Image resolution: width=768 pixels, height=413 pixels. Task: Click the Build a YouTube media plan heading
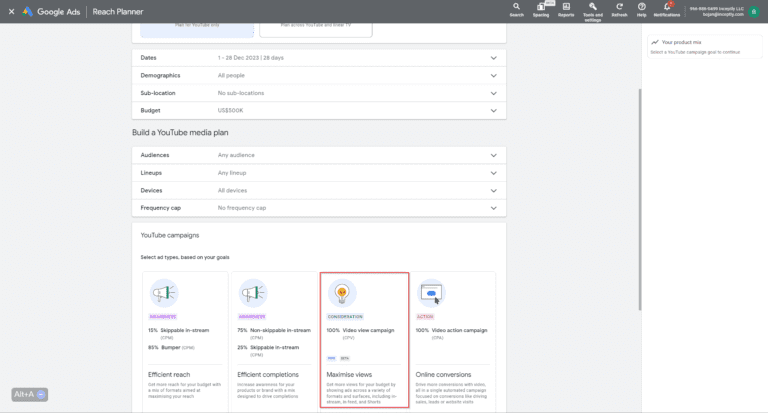tap(180, 133)
